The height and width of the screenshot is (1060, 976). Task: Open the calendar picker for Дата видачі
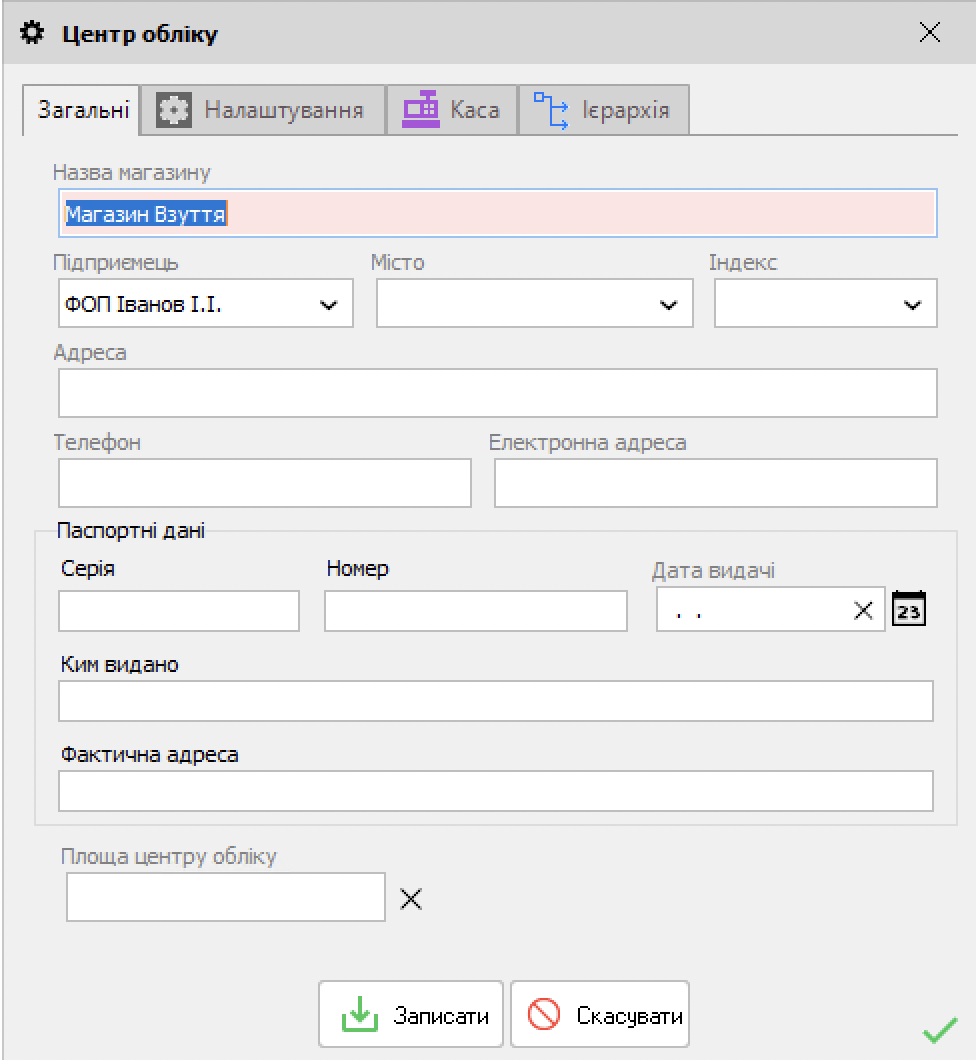[909, 609]
